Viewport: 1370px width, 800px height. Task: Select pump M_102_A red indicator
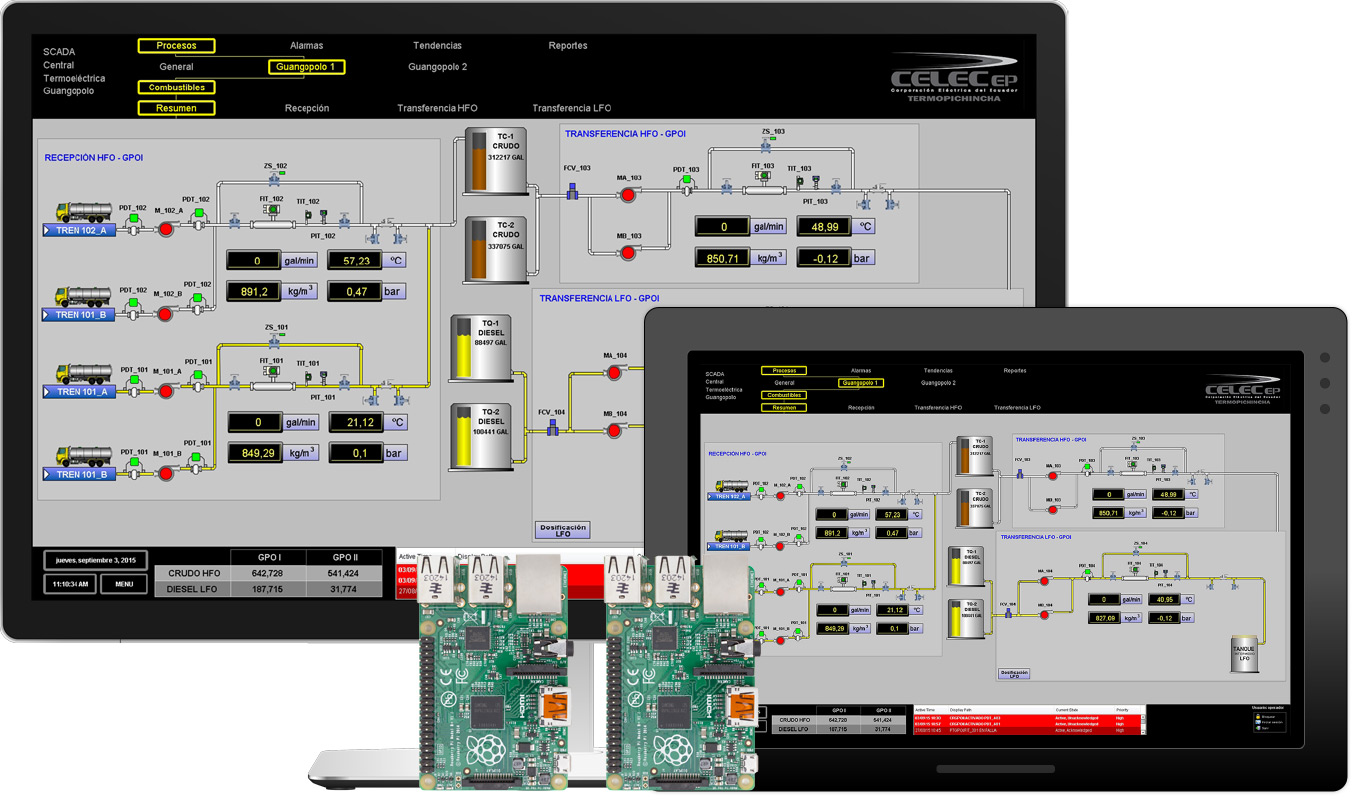166,229
